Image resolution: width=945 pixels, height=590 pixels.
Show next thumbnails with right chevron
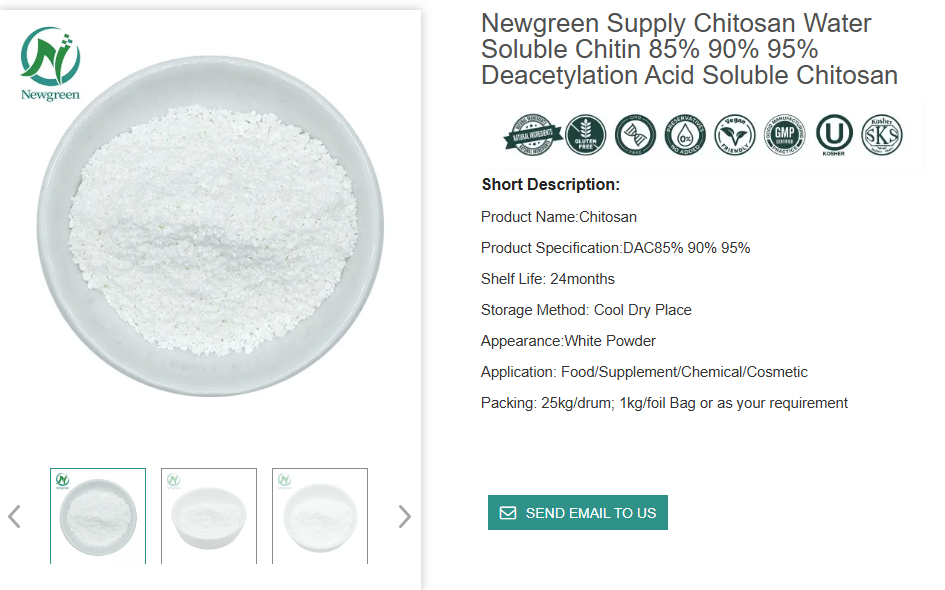[404, 516]
